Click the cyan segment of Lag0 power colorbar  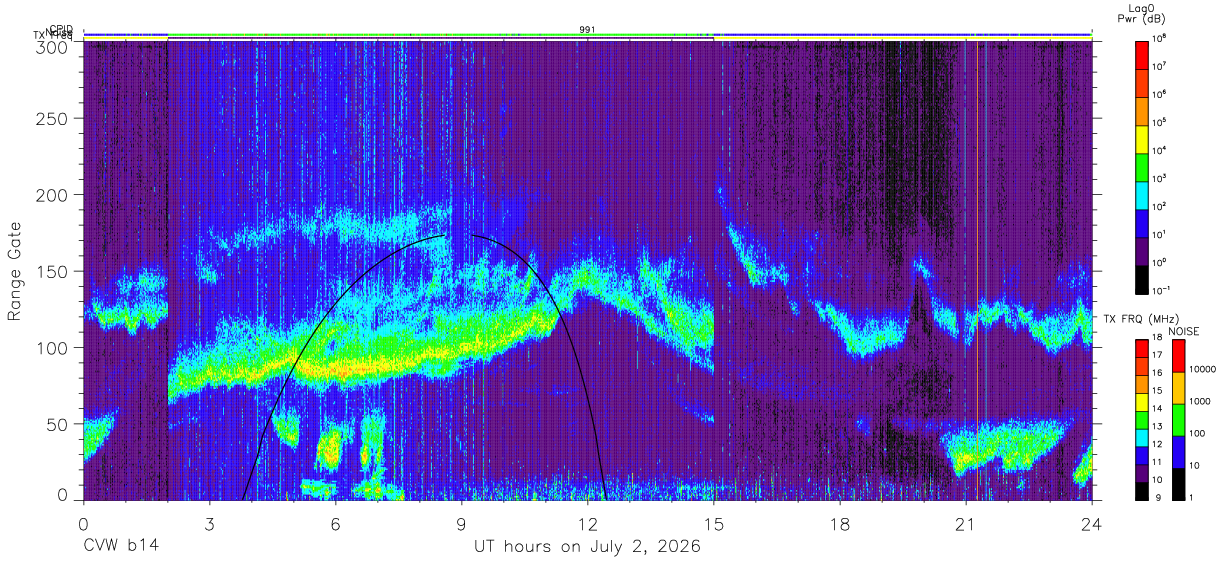[1141, 194]
